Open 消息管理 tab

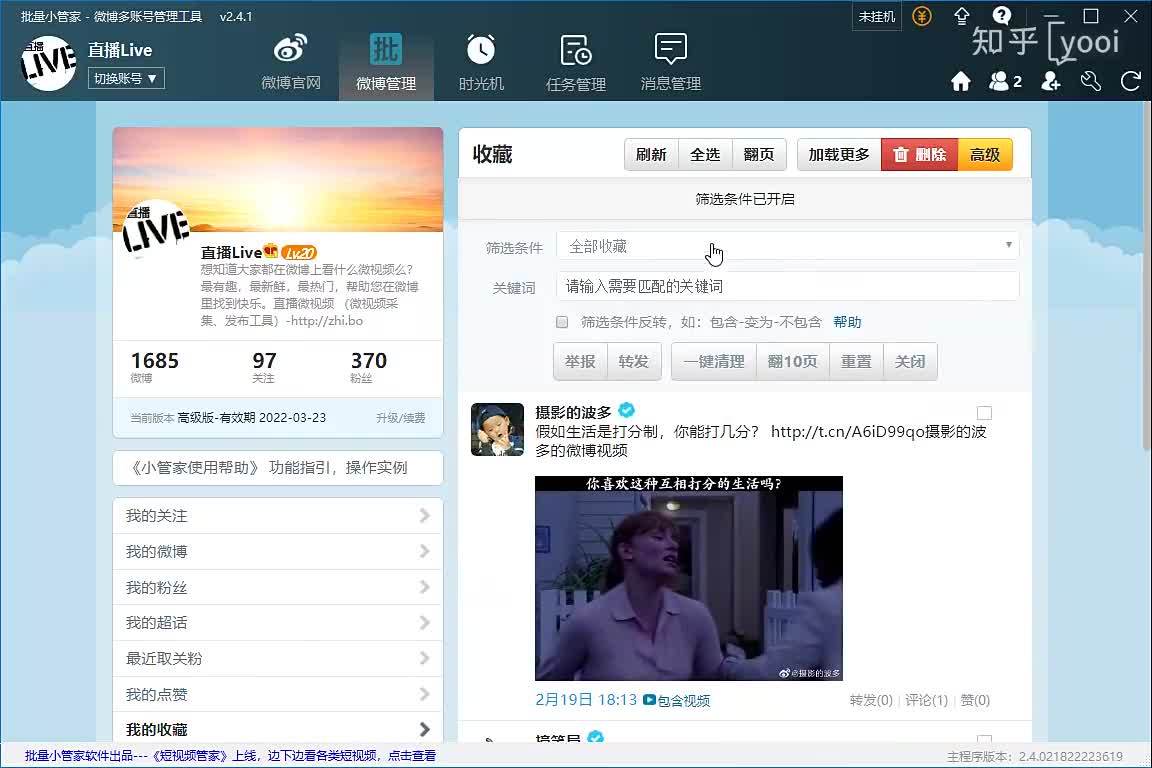point(671,63)
